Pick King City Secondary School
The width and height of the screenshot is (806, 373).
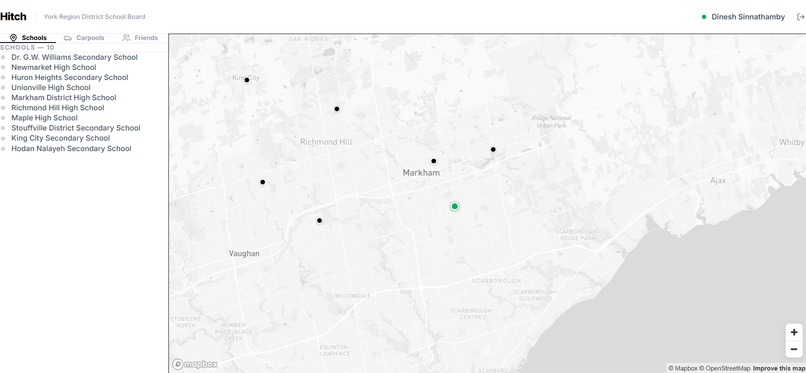(x=60, y=138)
